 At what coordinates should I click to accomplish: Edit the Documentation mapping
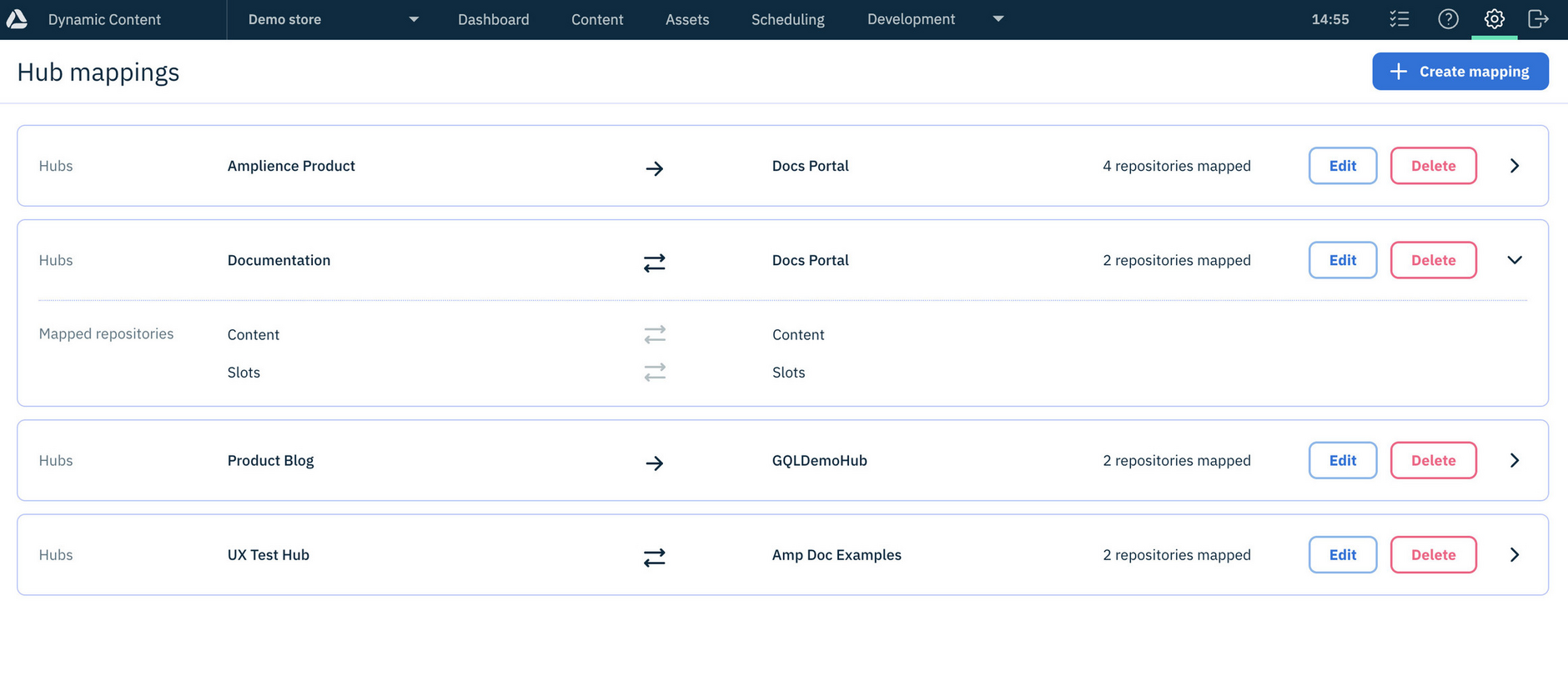(1343, 260)
